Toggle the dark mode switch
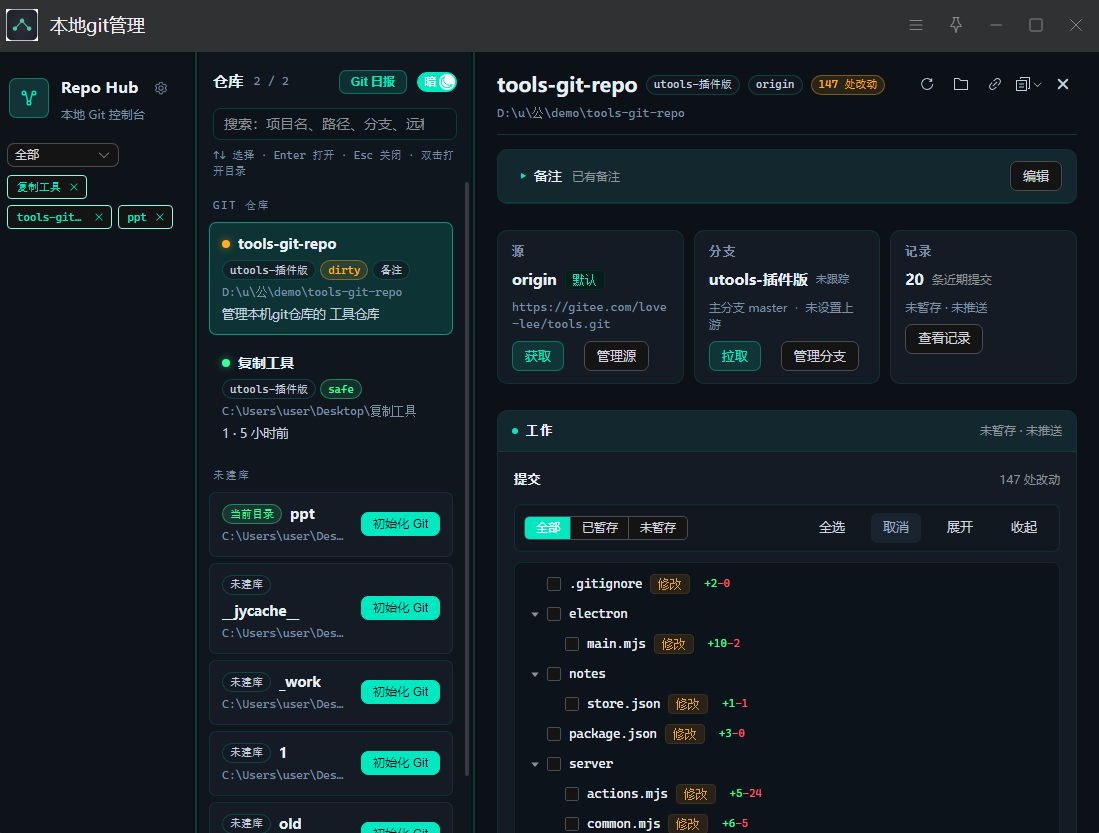Viewport: 1099px width, 833px height. [x=437, y=82]
